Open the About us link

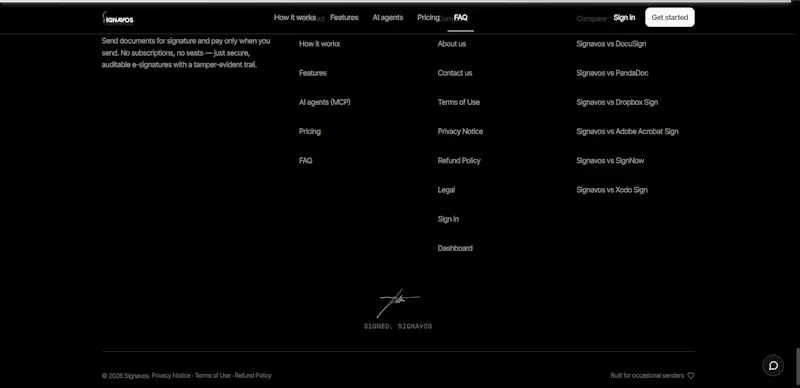[x=452, y=44]
